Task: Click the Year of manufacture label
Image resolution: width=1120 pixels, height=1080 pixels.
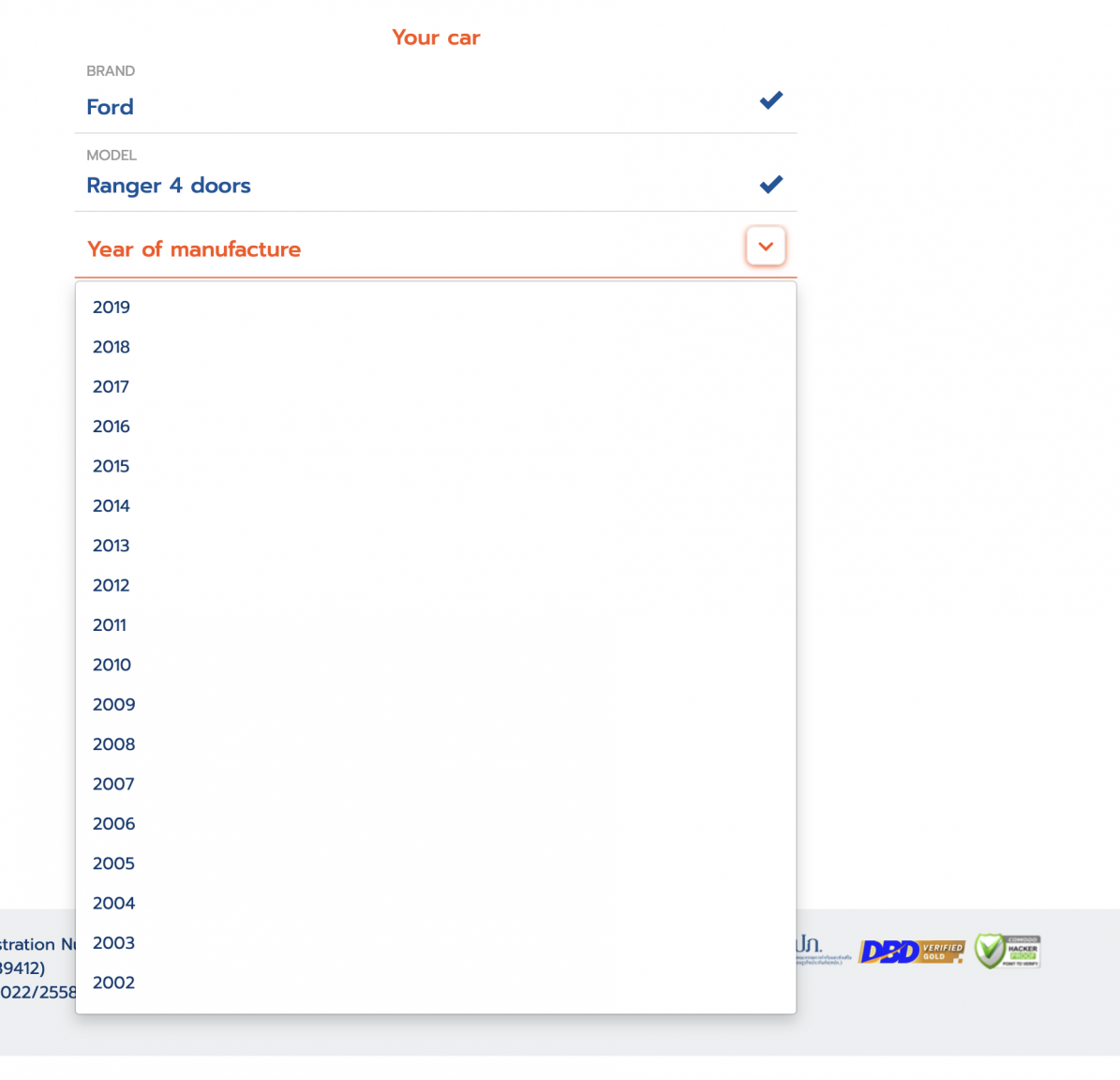Action: pos(194,249)
